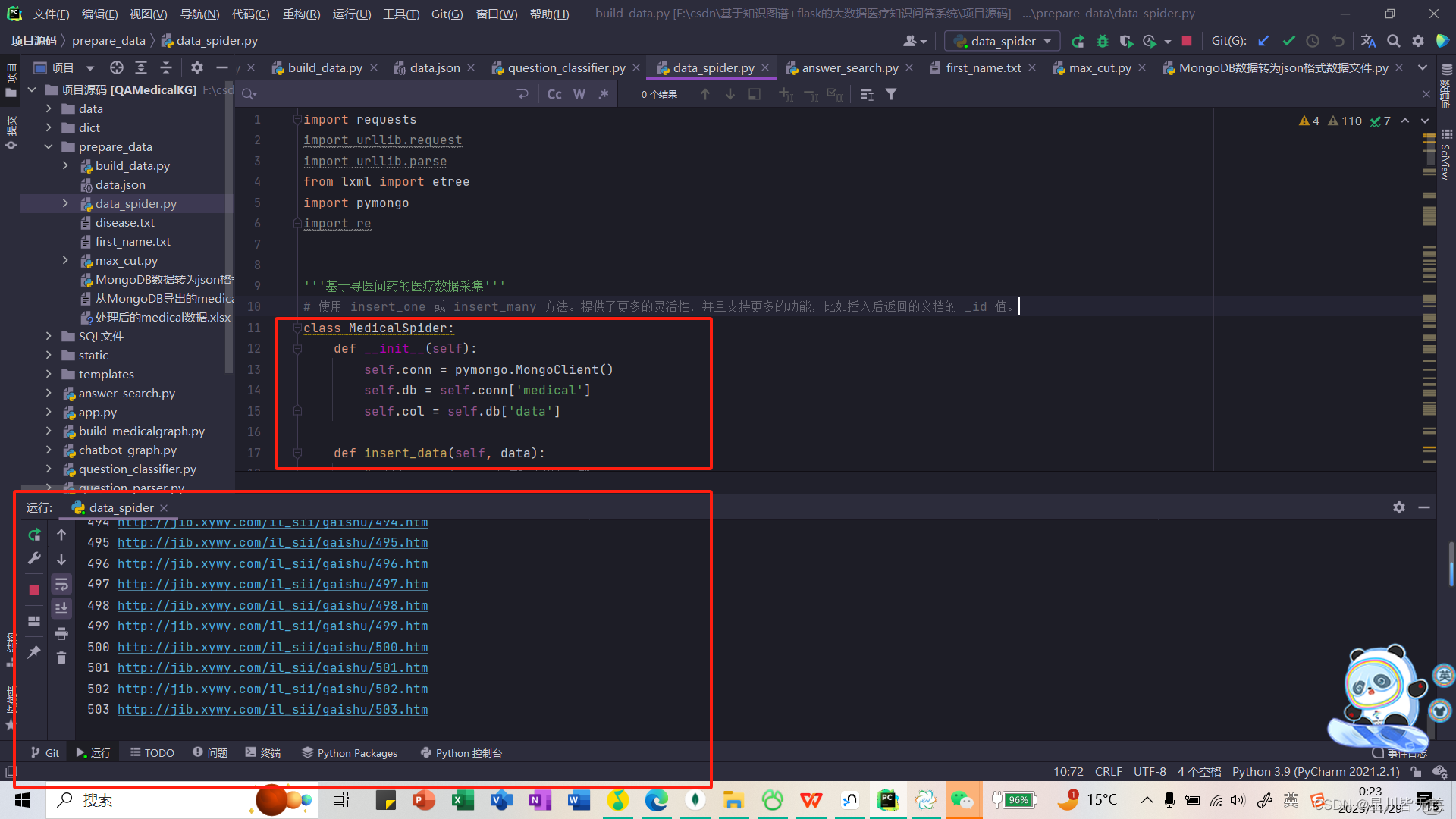1456x819 pixels.
Task: Clear console output with trash icon
Action: (x=61, y=657)
